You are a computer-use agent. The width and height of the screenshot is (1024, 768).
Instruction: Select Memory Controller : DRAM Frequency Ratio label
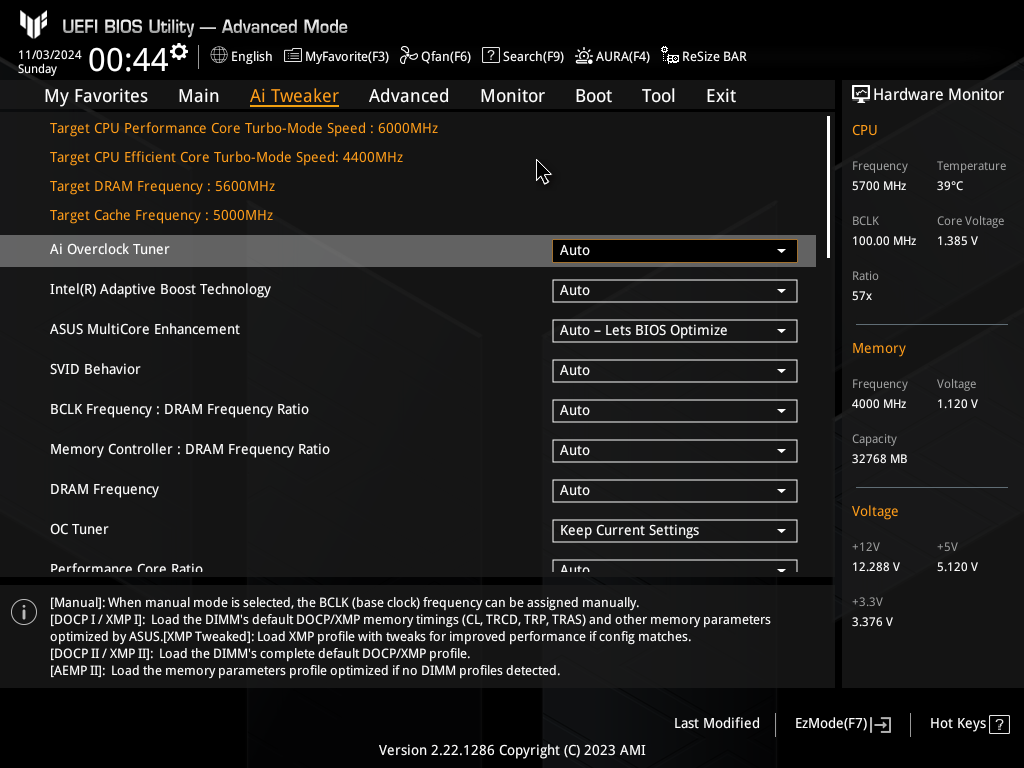[190, 449]
